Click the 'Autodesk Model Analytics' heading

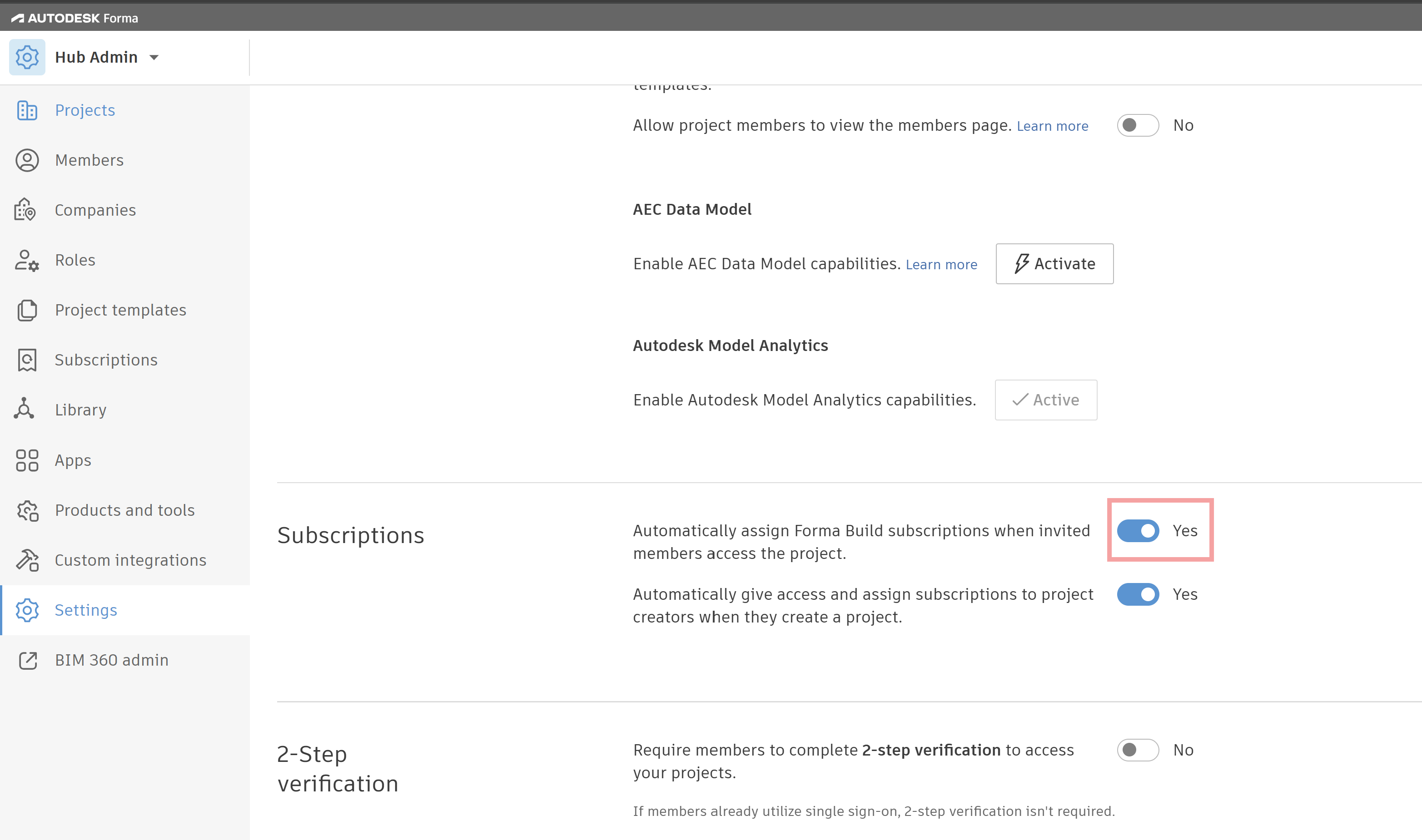(x=730, y=345)
